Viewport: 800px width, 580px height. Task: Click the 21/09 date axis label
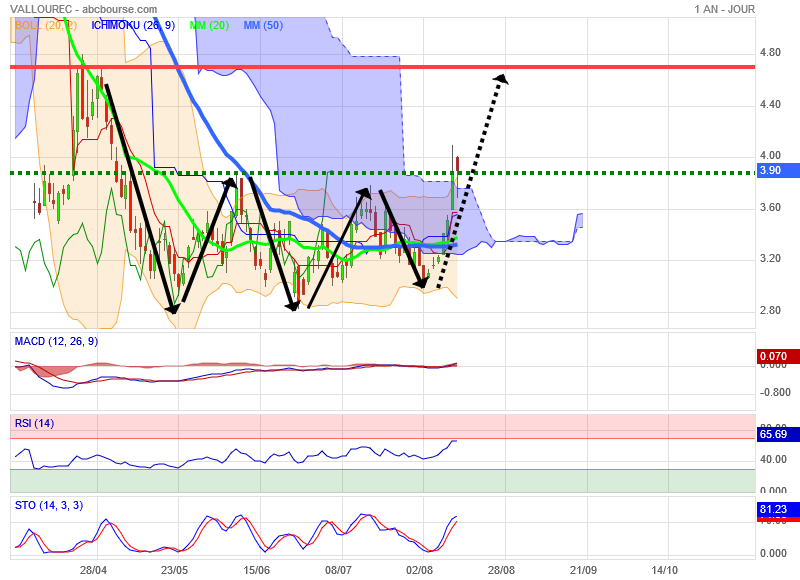coord(583,570)
